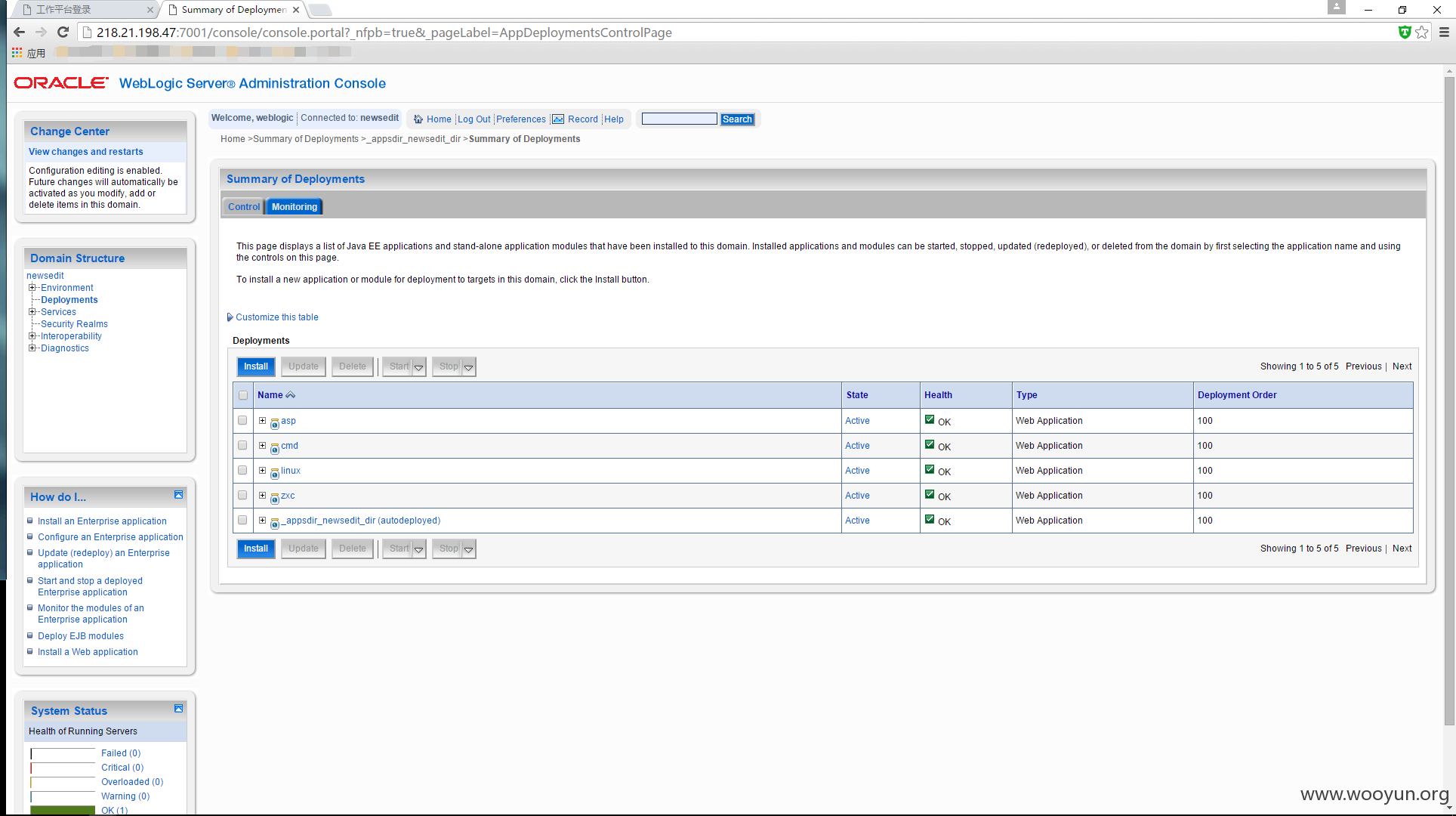Check the linux deployment checkbox

pyautogui.click(x=242, y=470)
